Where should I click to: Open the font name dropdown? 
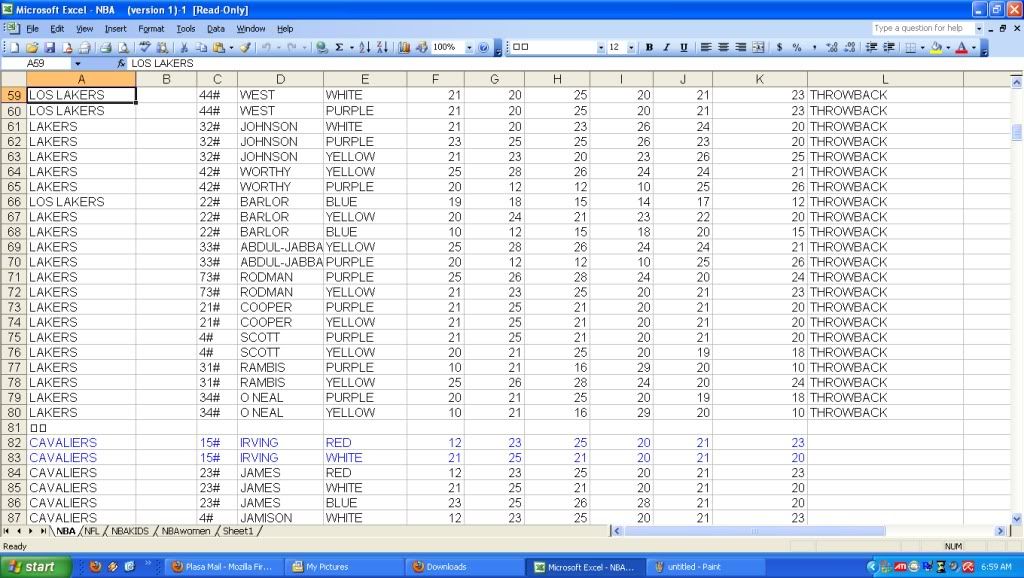(601, 47)
